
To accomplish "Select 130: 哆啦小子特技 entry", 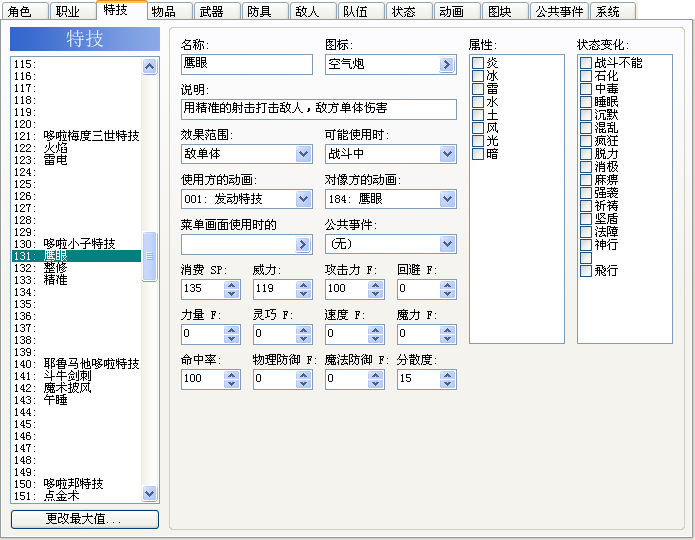I will (x=76, y=244).
